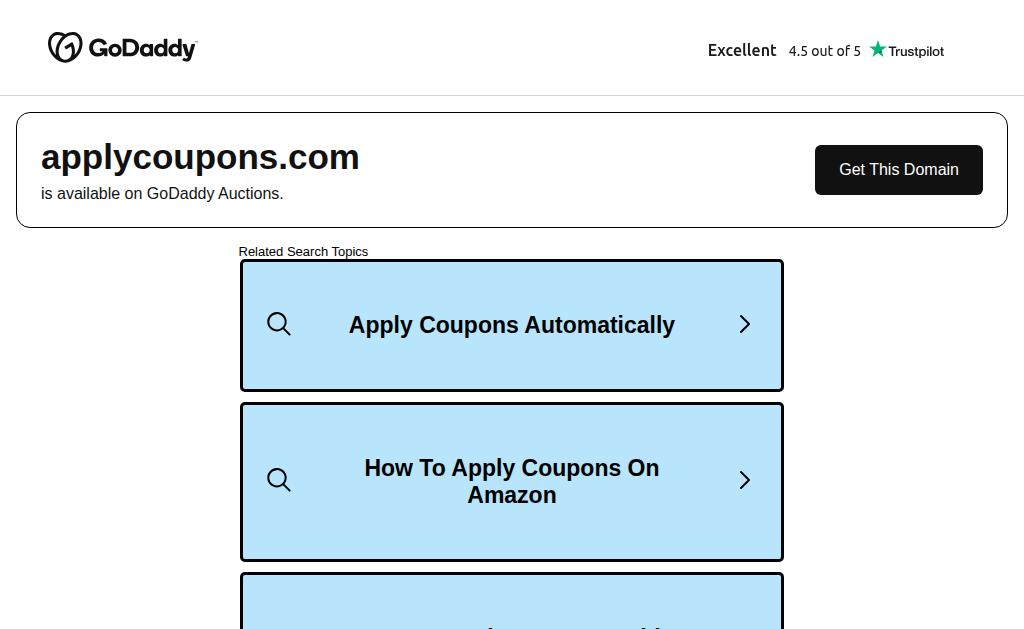Click the GoDaddy heart logo icon
The height and width of the screenshot is (629, 1024).
click(65, 47)
